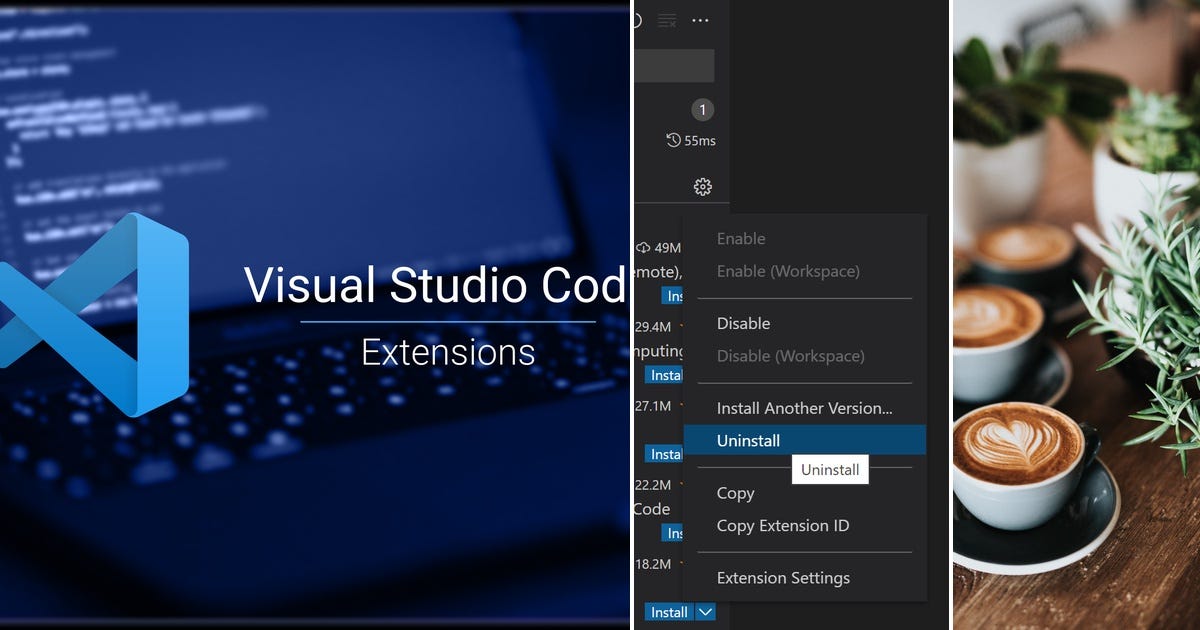Click the Install button below 27.1M
Image resolution: width=1200 pixels, height=630 pixels.
coord(665,454)
